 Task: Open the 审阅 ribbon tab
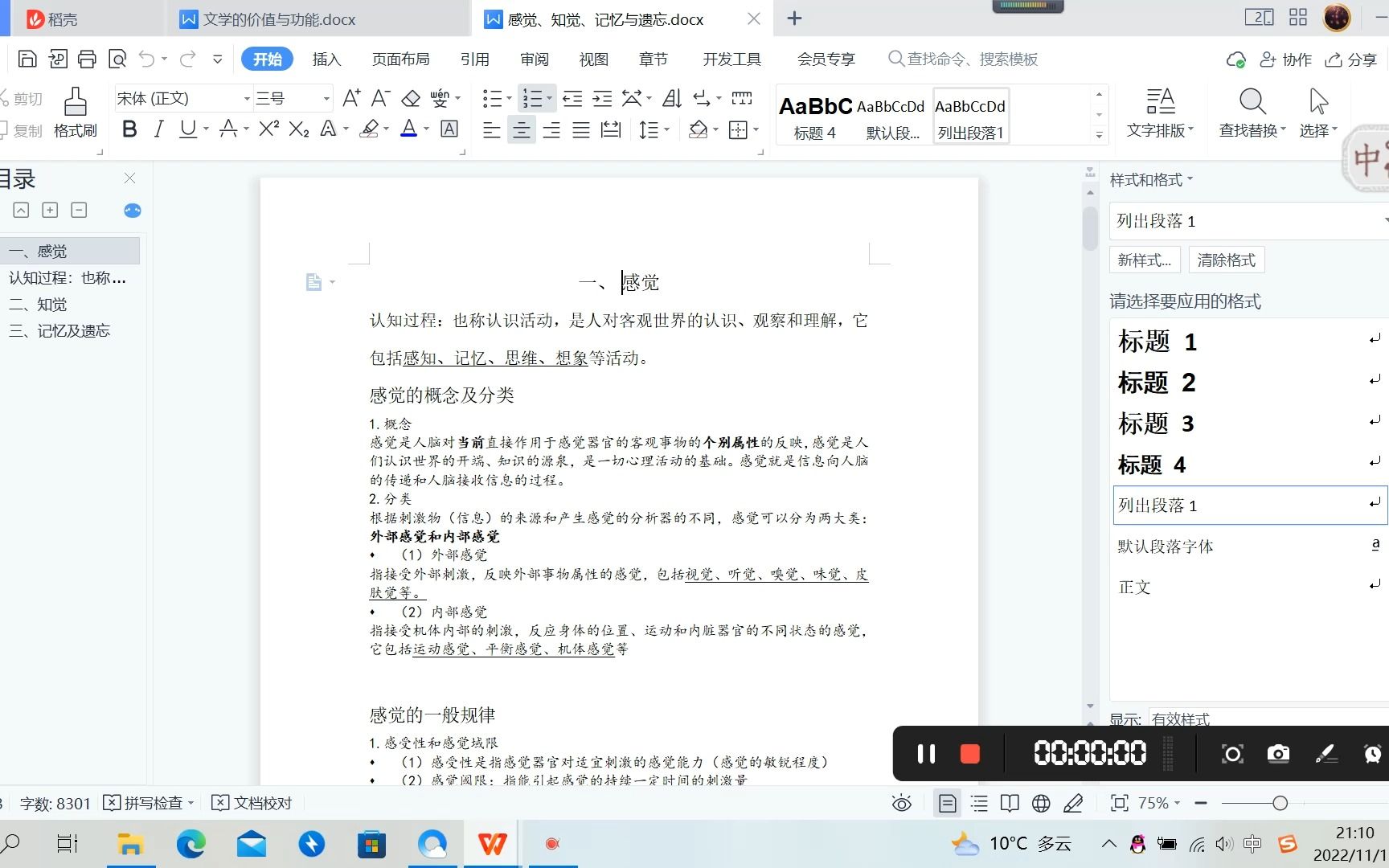pos(534,59)
